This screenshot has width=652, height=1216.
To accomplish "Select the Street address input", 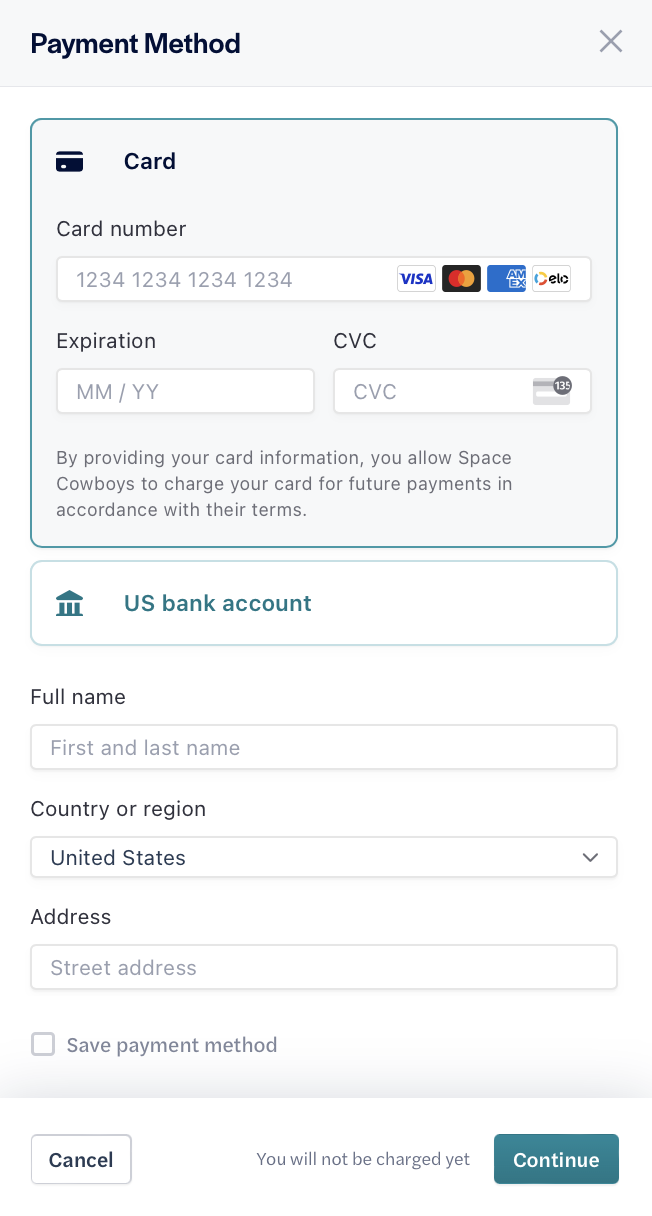I will (324, 967).
